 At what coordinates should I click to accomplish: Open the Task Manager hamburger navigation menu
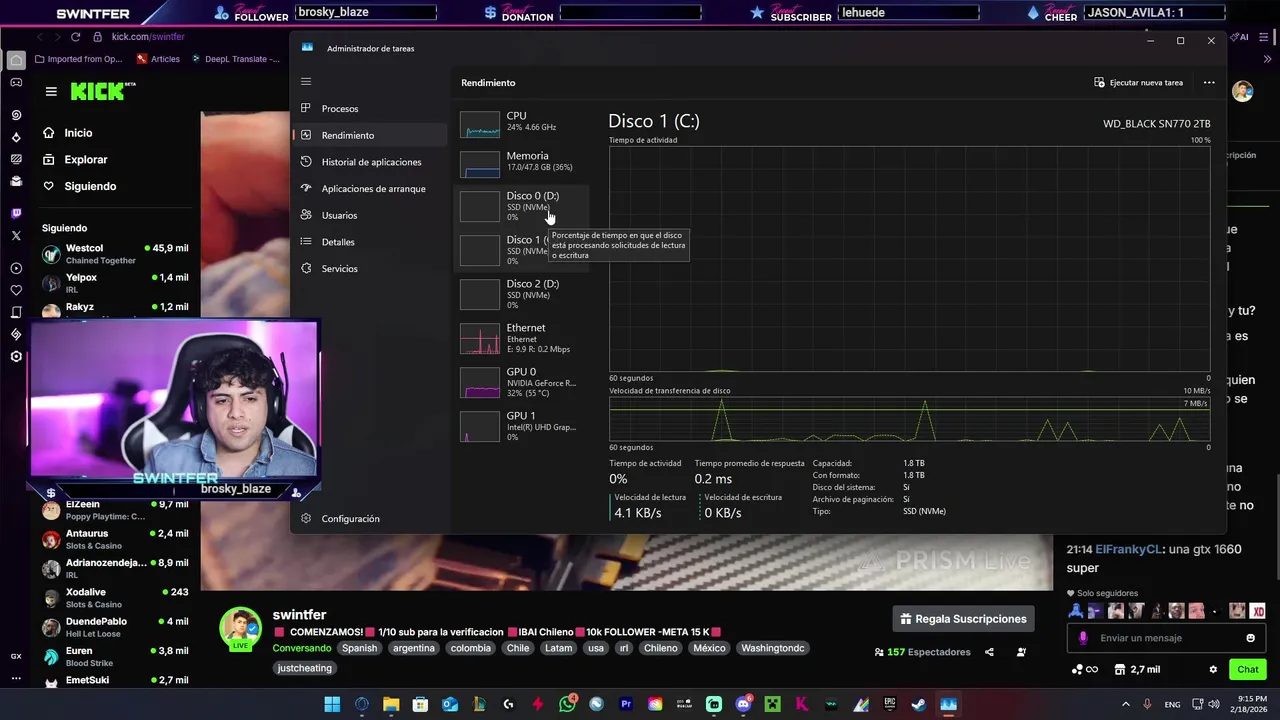click(306, 82)
